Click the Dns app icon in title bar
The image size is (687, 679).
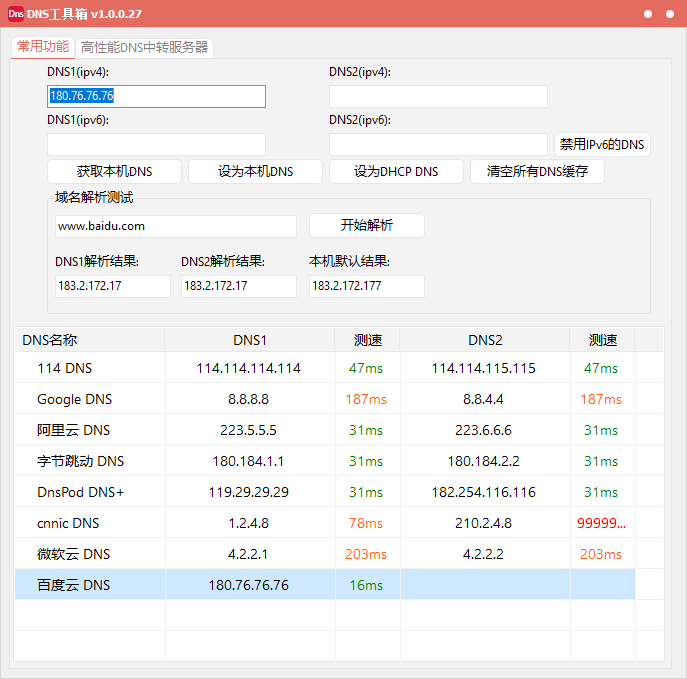tap(16, 14)
